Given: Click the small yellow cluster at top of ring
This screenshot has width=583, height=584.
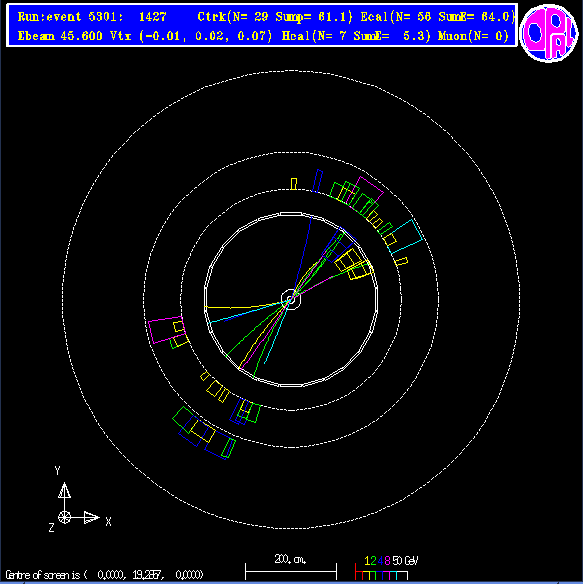Looking at the screenshot, I should click(294, 184).
